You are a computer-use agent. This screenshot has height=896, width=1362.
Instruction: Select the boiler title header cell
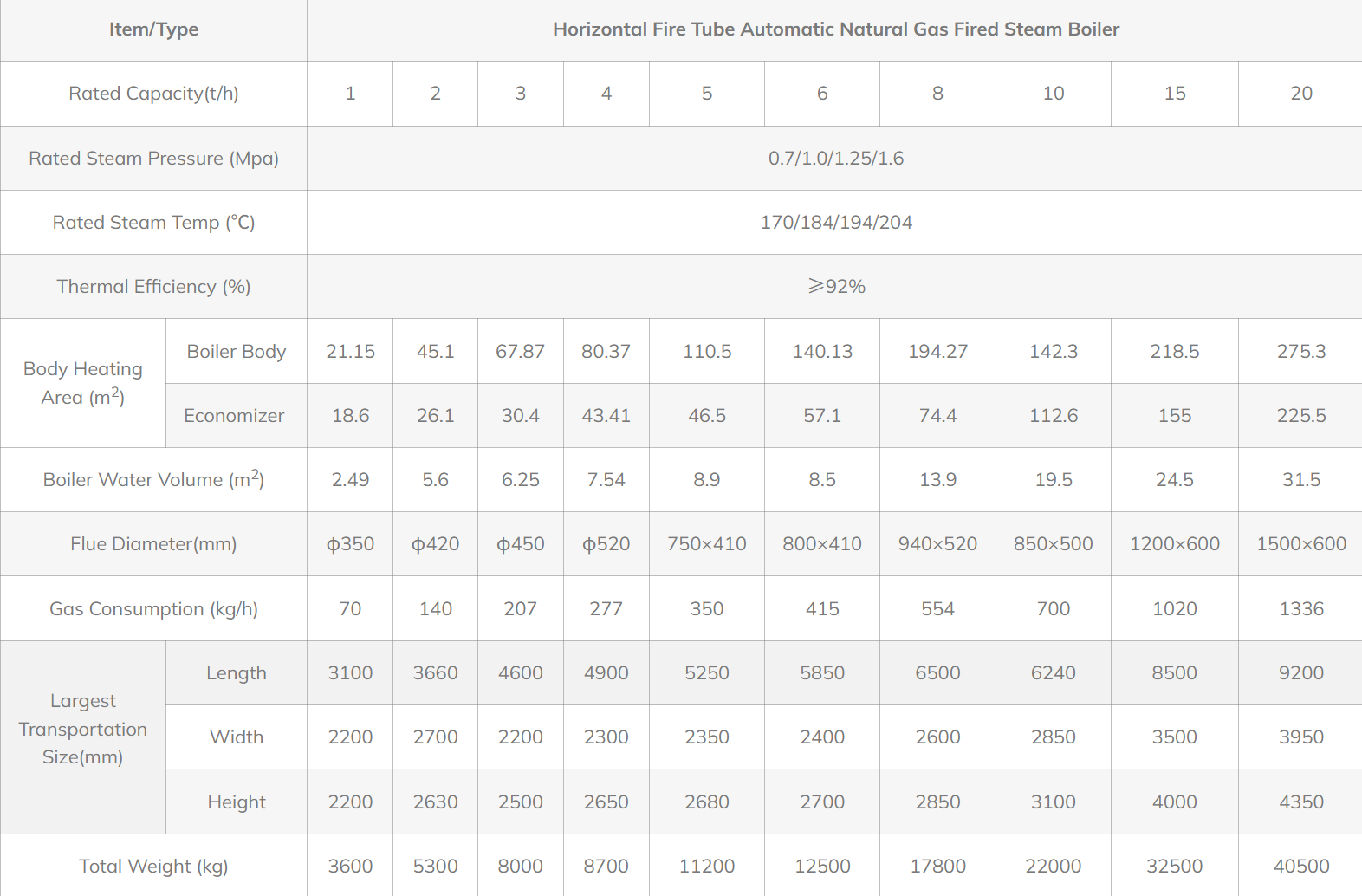click(x=835, y=29)
